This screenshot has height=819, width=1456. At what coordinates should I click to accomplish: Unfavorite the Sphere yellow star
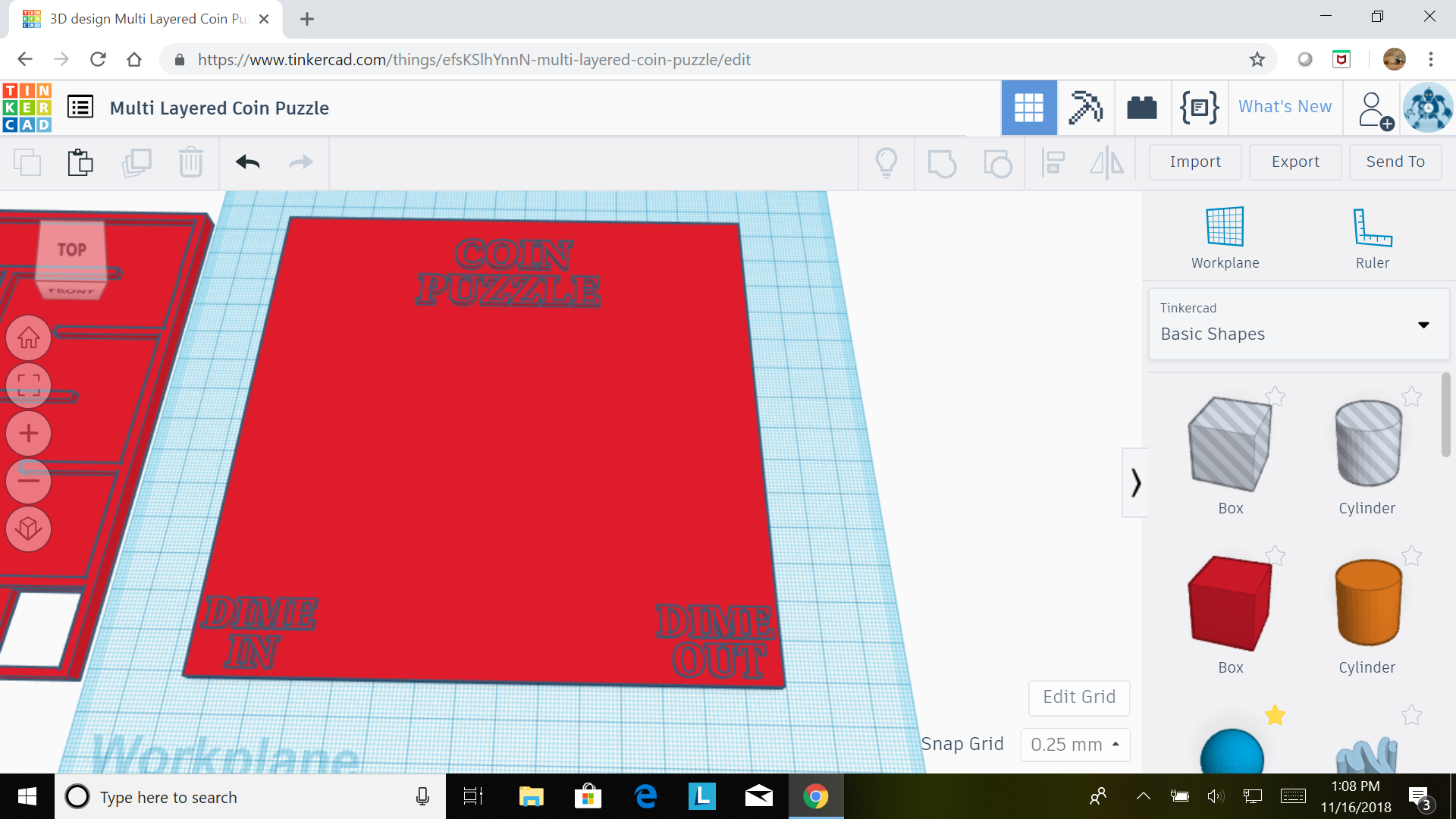click(1276, 715)
